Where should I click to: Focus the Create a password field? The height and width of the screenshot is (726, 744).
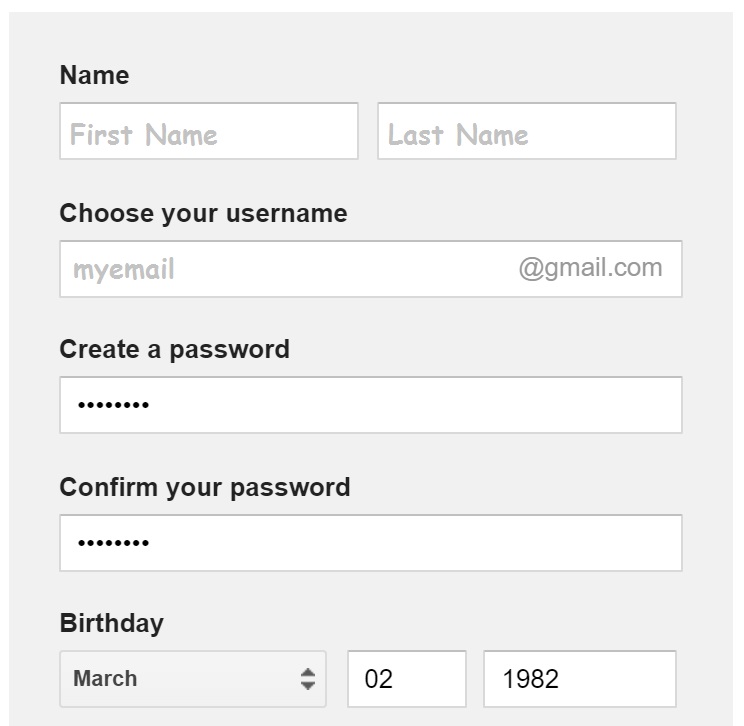(370, 405)
